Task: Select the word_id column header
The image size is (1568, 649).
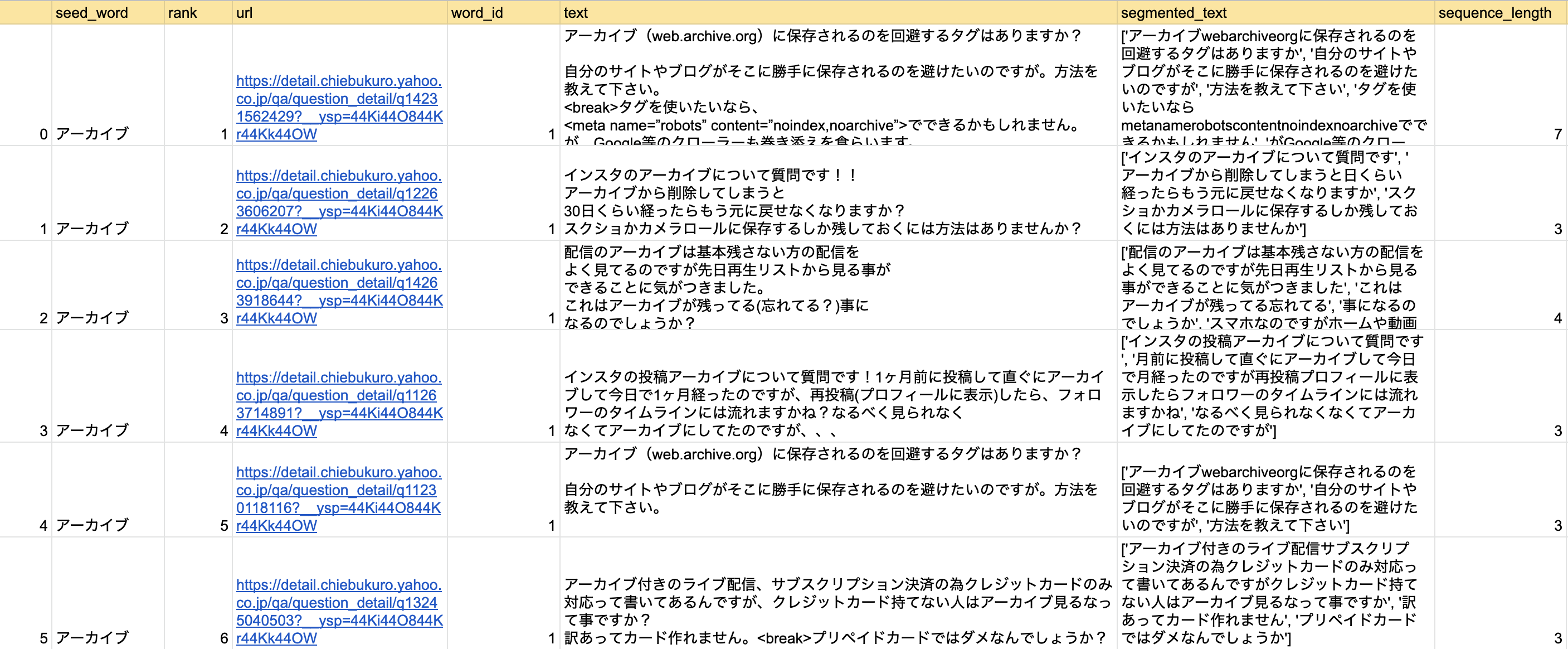Action: pyautogui.click(x=476, y=13)
